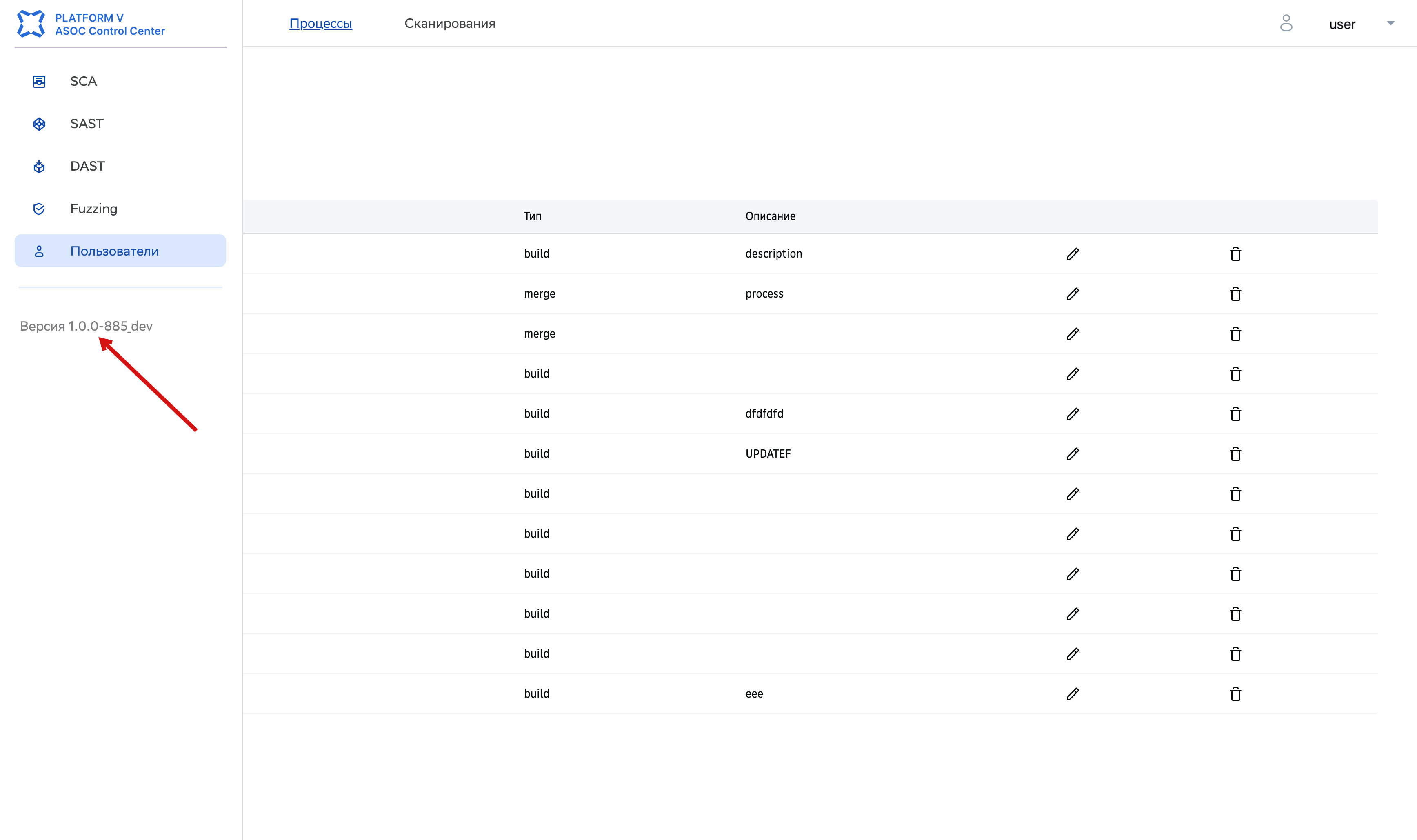
Task: Click the Пользователи person icon
Action: pos(39,251)
